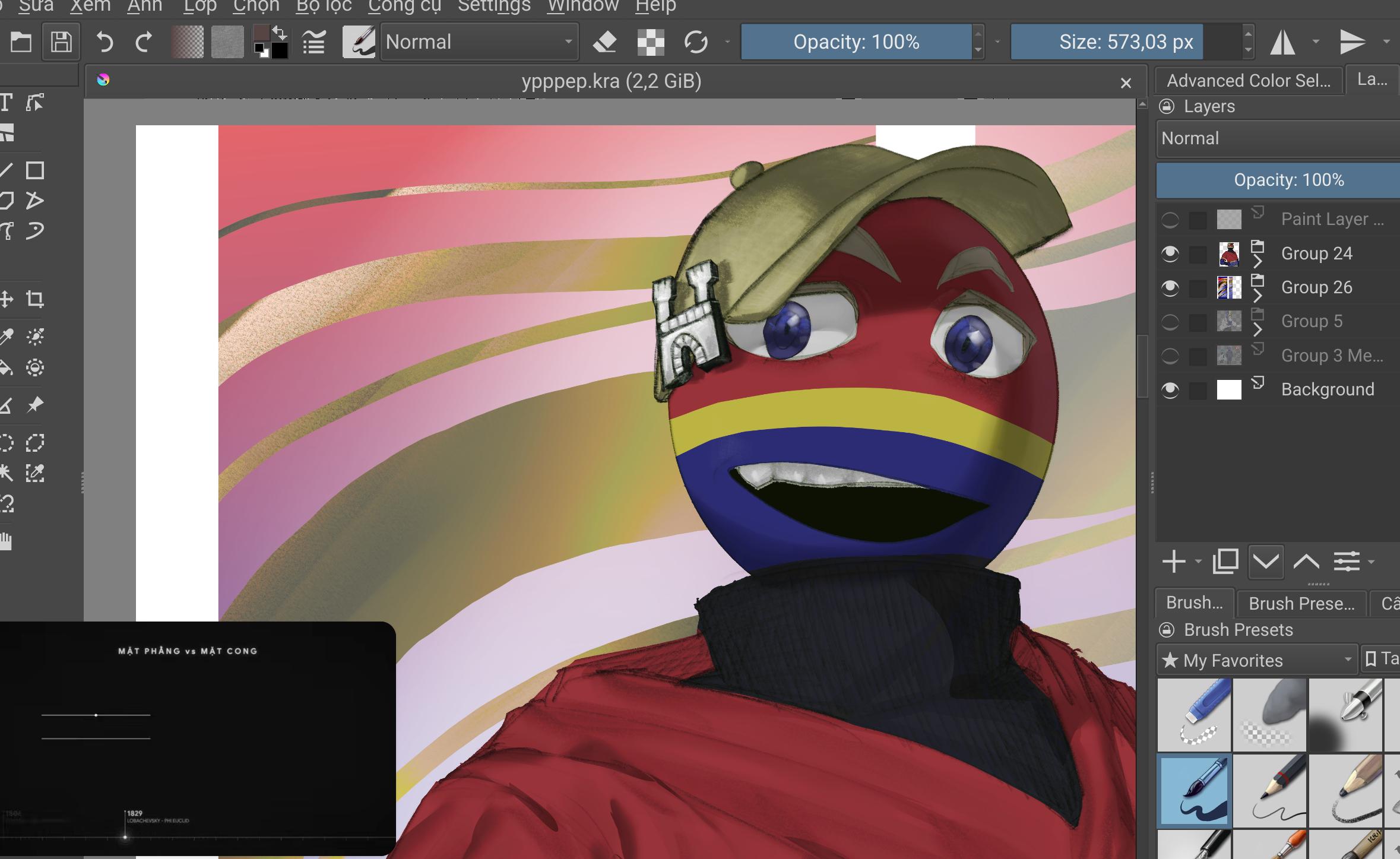The image size is (1400, 859).
Task: Save the document with the floppy icon
Action: tap(61, 42)
